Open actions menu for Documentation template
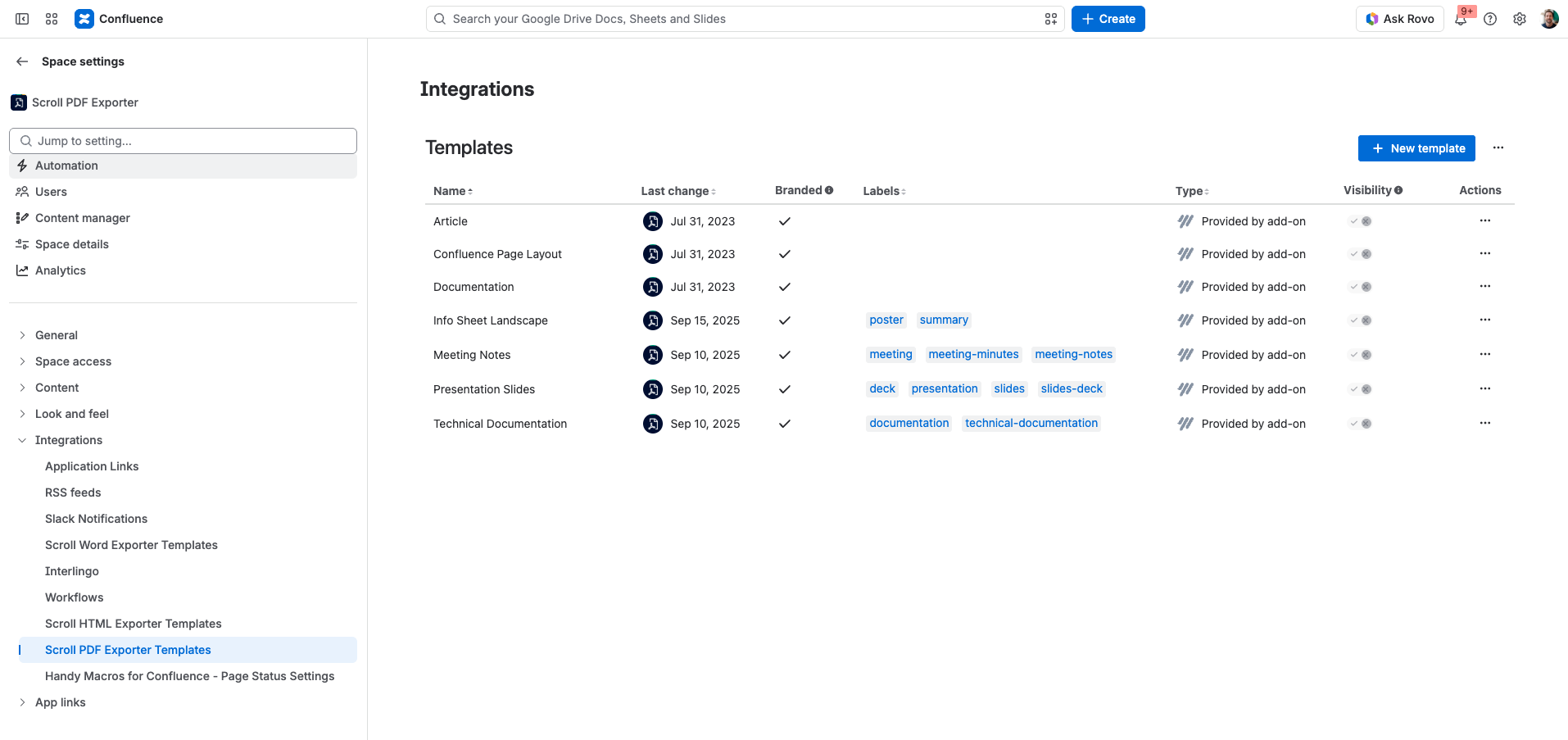 point(1485,286)
